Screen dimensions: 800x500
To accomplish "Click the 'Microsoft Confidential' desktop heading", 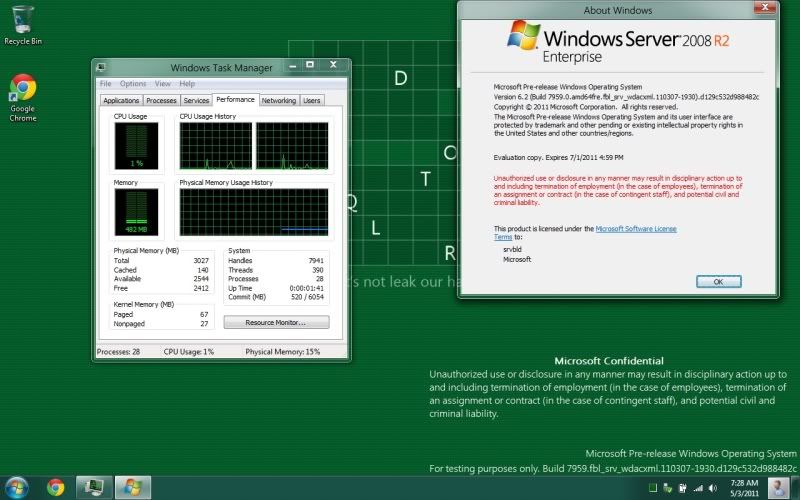I will point(609,361).
